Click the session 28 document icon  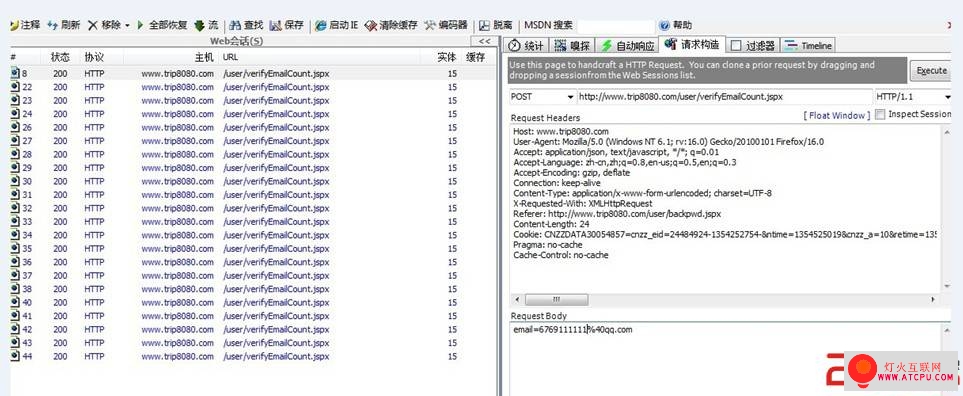pos(15,154)
